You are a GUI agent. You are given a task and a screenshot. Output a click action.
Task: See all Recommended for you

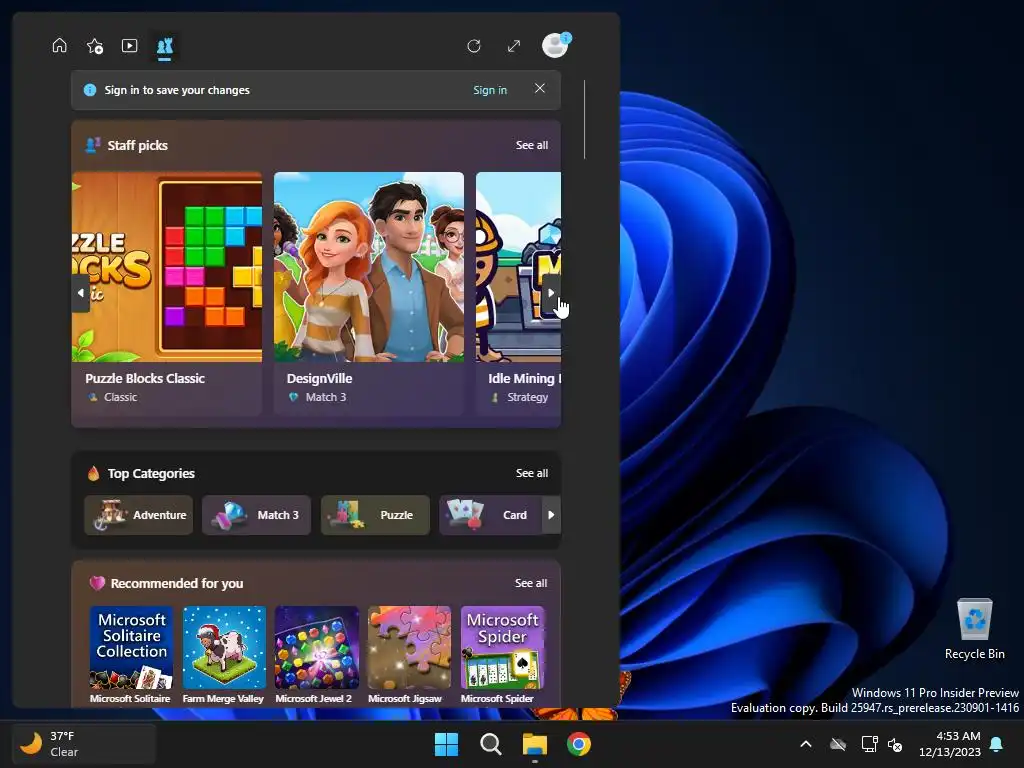[x=531, y=583]
